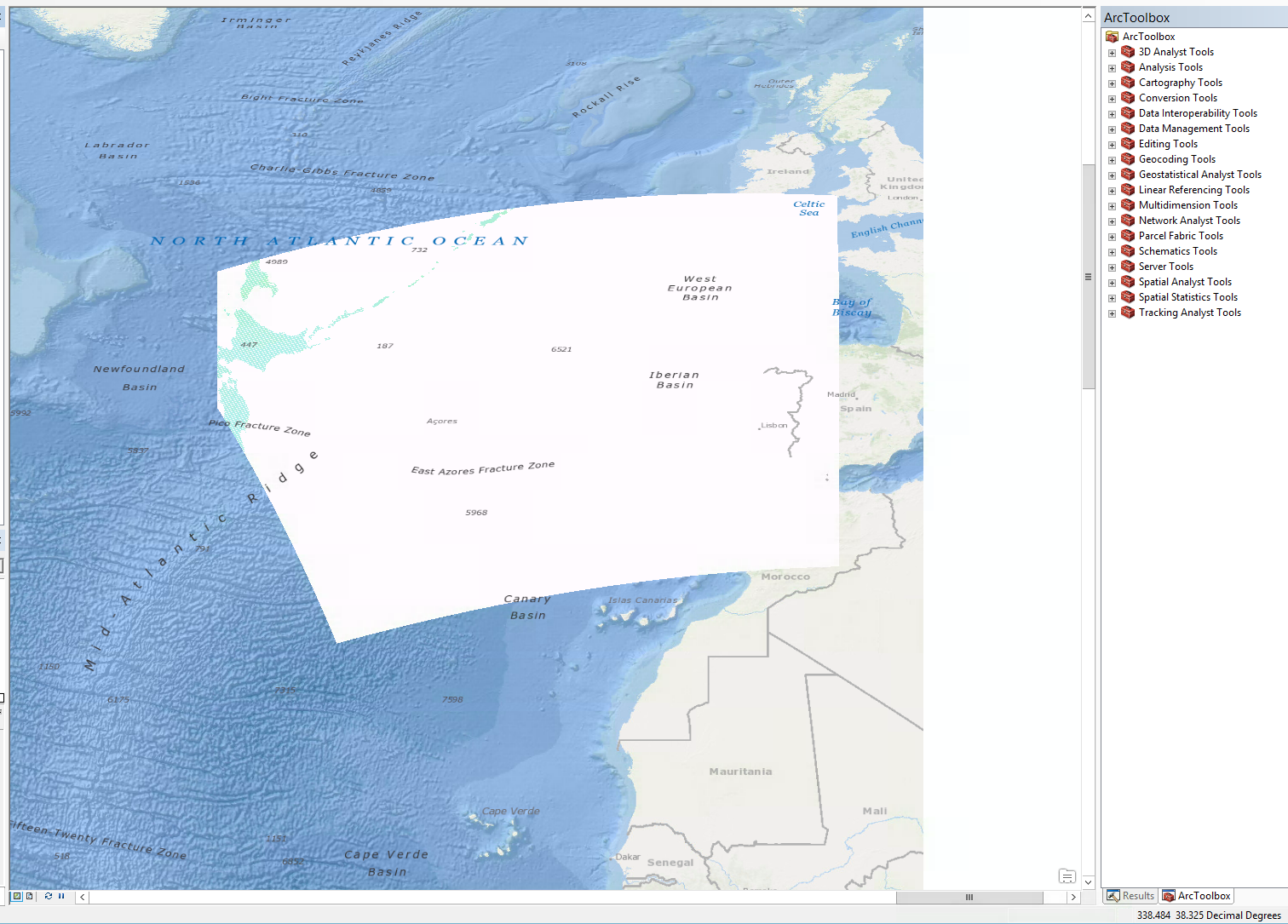Click the Spatial Analyst Tools toolbox icon
1288x924 pixels.
pos(1128,282)
